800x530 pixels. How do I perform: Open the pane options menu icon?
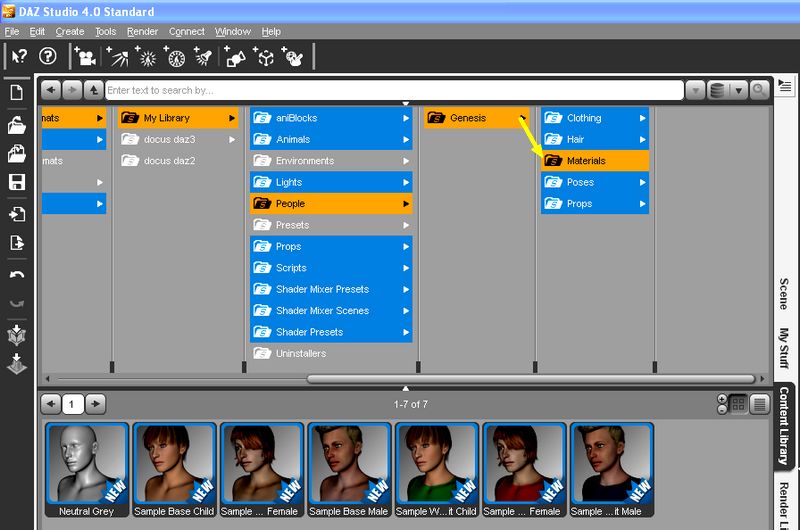click(x=785, y=86)
